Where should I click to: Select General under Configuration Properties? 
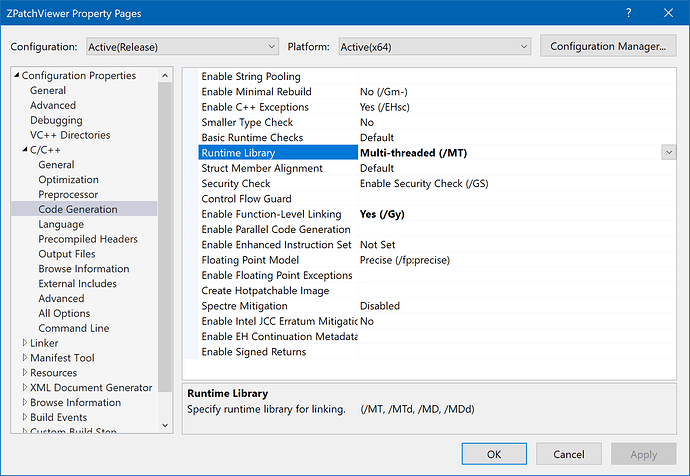tap(48, 90)
